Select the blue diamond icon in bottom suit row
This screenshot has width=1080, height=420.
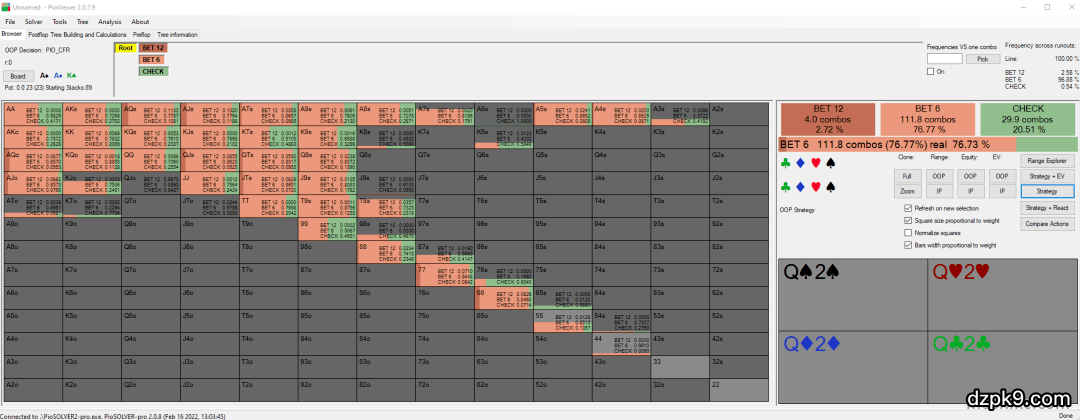tap(801, 186)
